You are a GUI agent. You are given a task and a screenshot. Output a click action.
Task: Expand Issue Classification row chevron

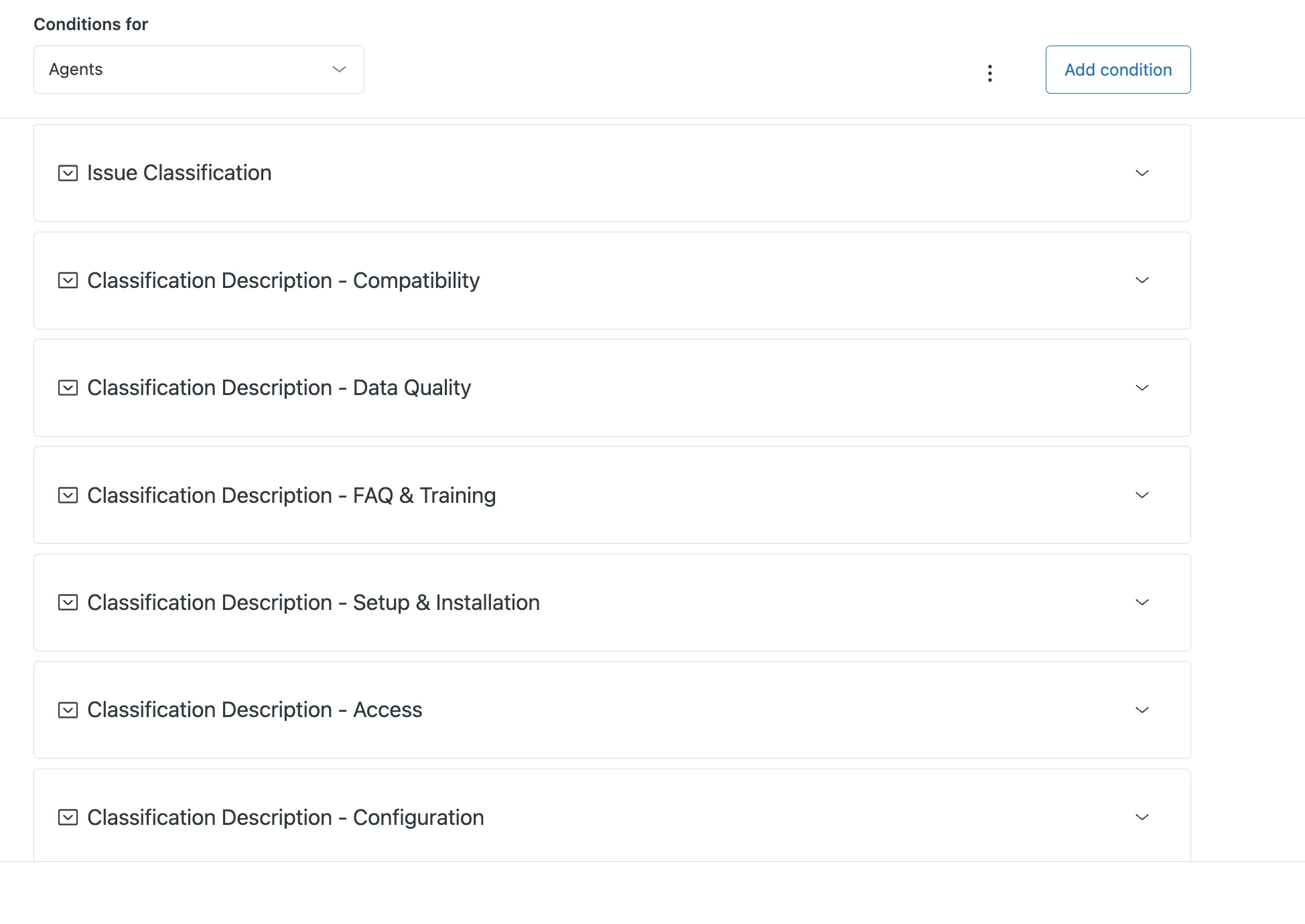(1142, 173)
